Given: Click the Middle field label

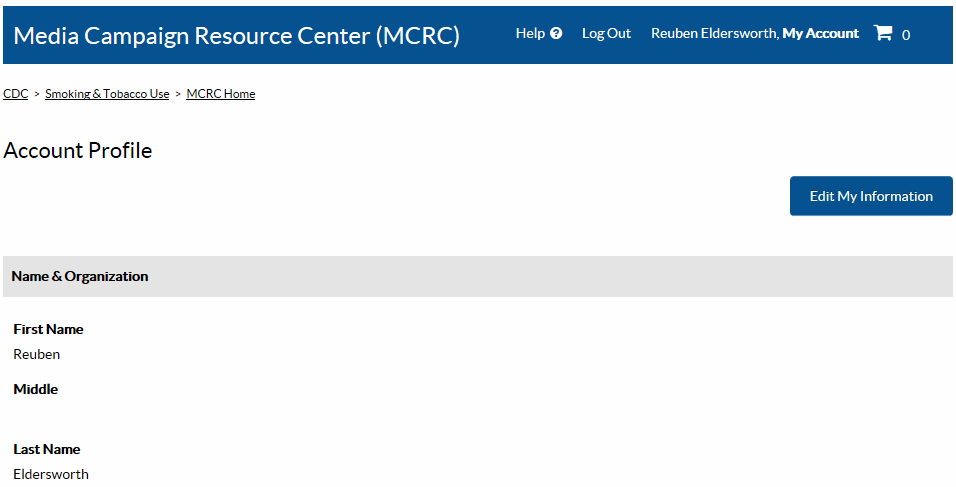Looking at the screenshot, I should coord(35,390).
